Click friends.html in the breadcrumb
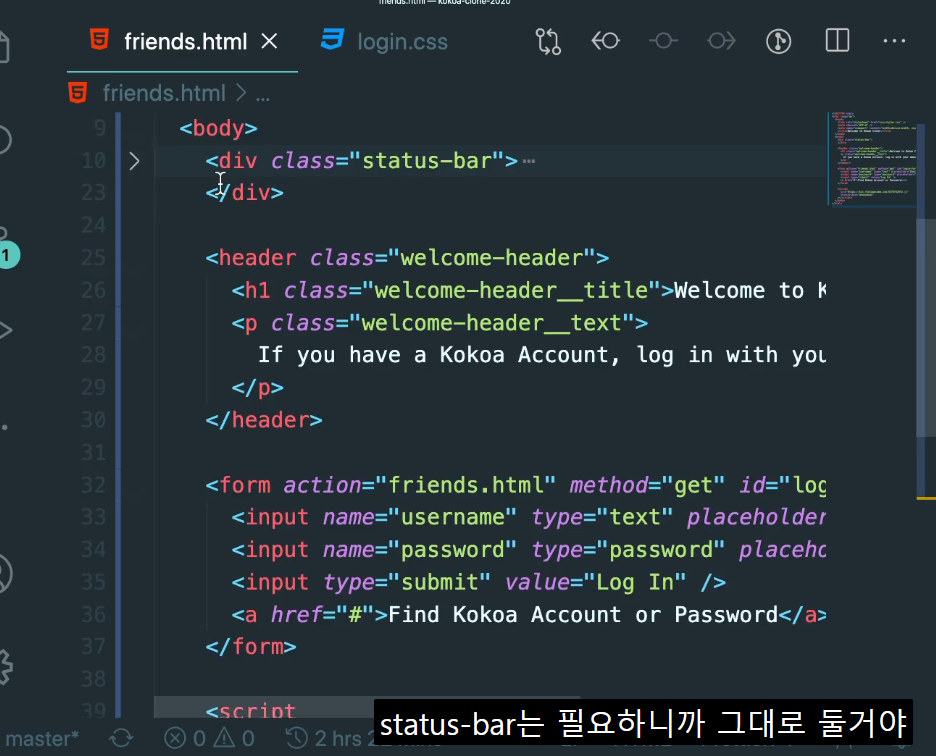This screenshot has width=936, height=756. click(x=164, y=93)
